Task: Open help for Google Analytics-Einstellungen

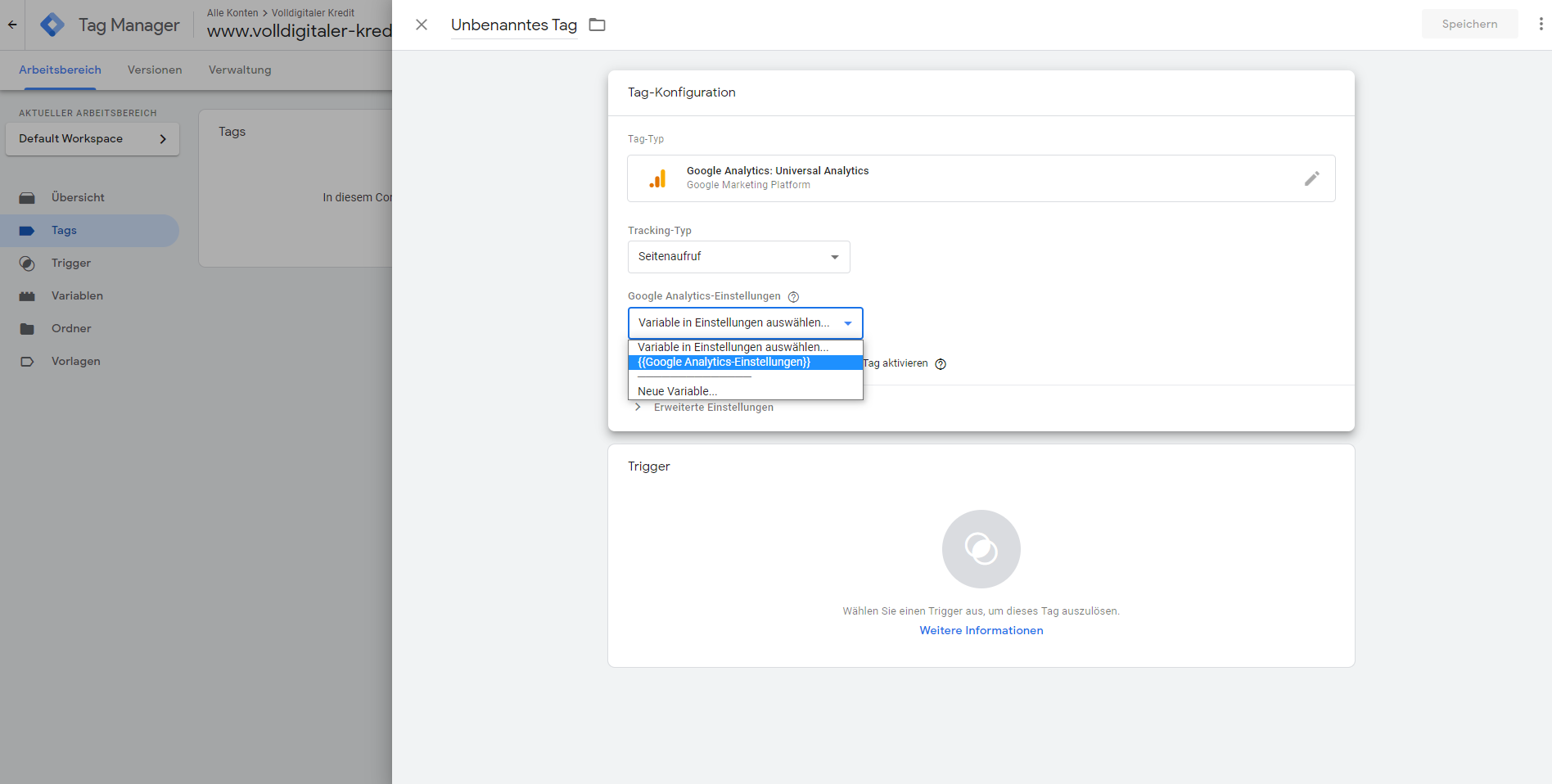Action: 793,297
